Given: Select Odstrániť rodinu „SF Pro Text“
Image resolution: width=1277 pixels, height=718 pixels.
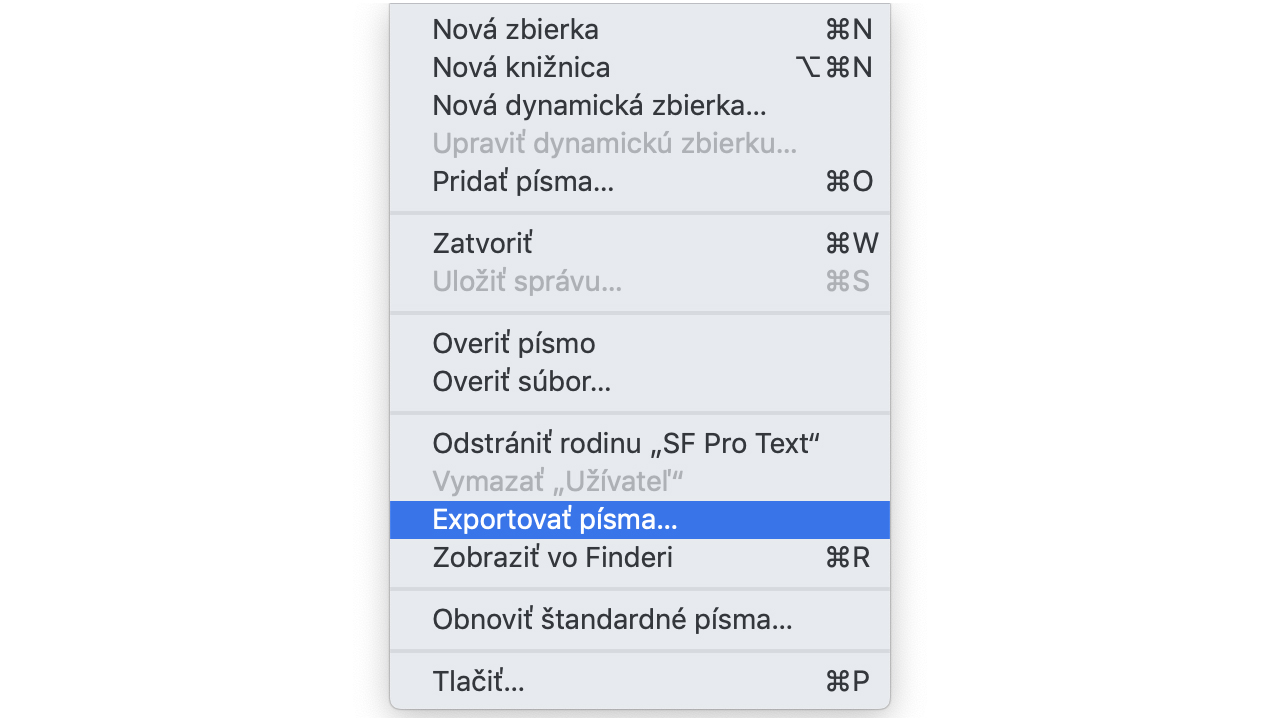Looking at the screenshot, I should click(639, 444).
